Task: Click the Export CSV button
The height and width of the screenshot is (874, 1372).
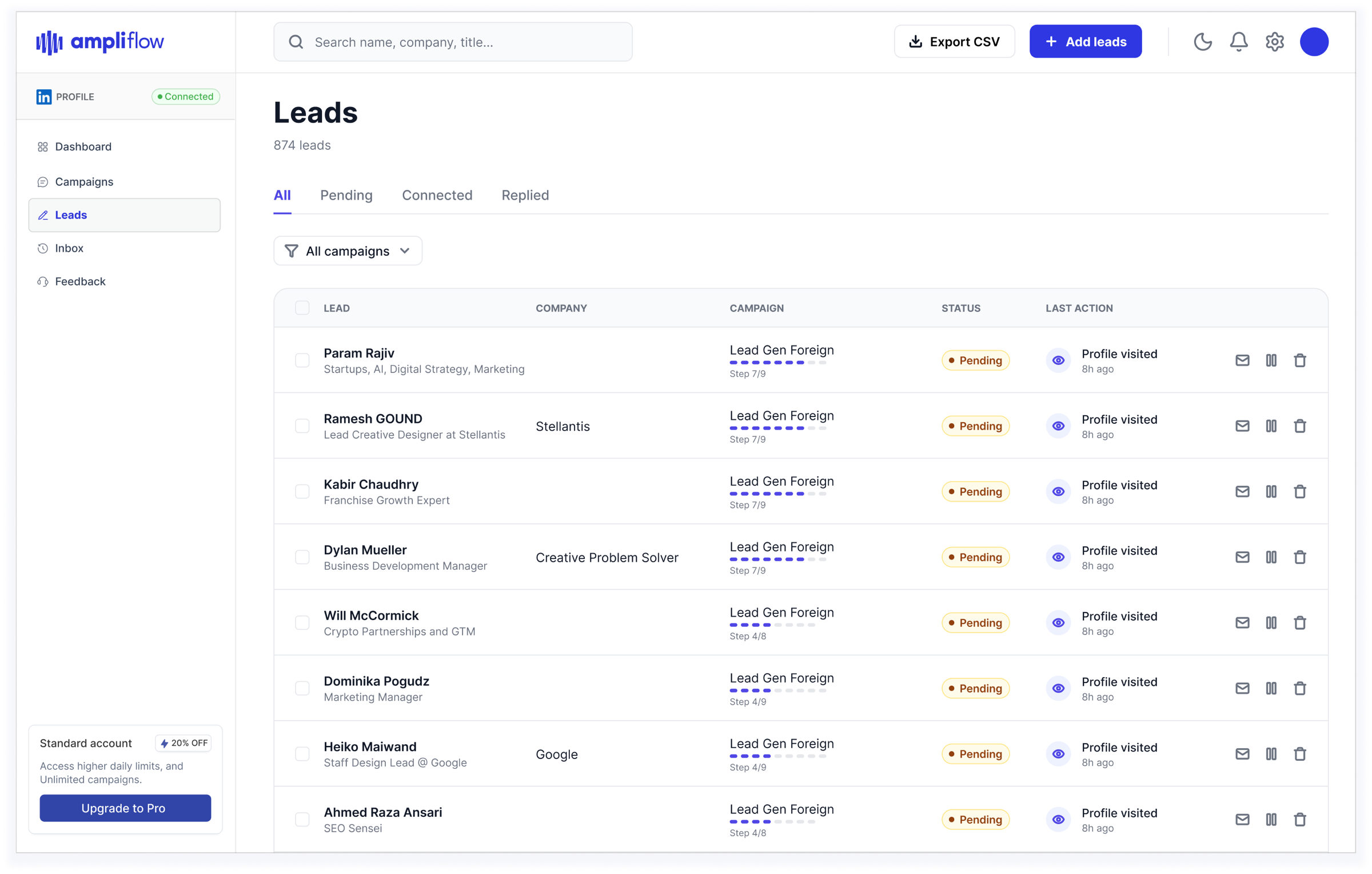Action: click(954, 42)
